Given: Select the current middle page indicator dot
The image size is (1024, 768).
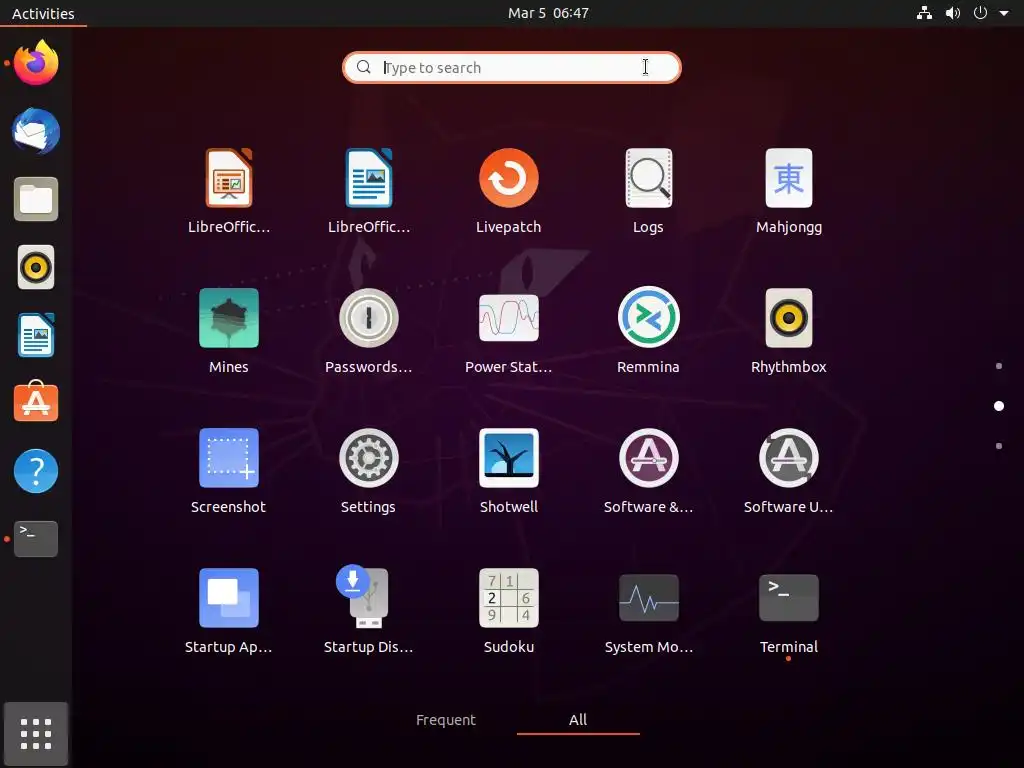Looking at the screenshot, I should point(999,406).
